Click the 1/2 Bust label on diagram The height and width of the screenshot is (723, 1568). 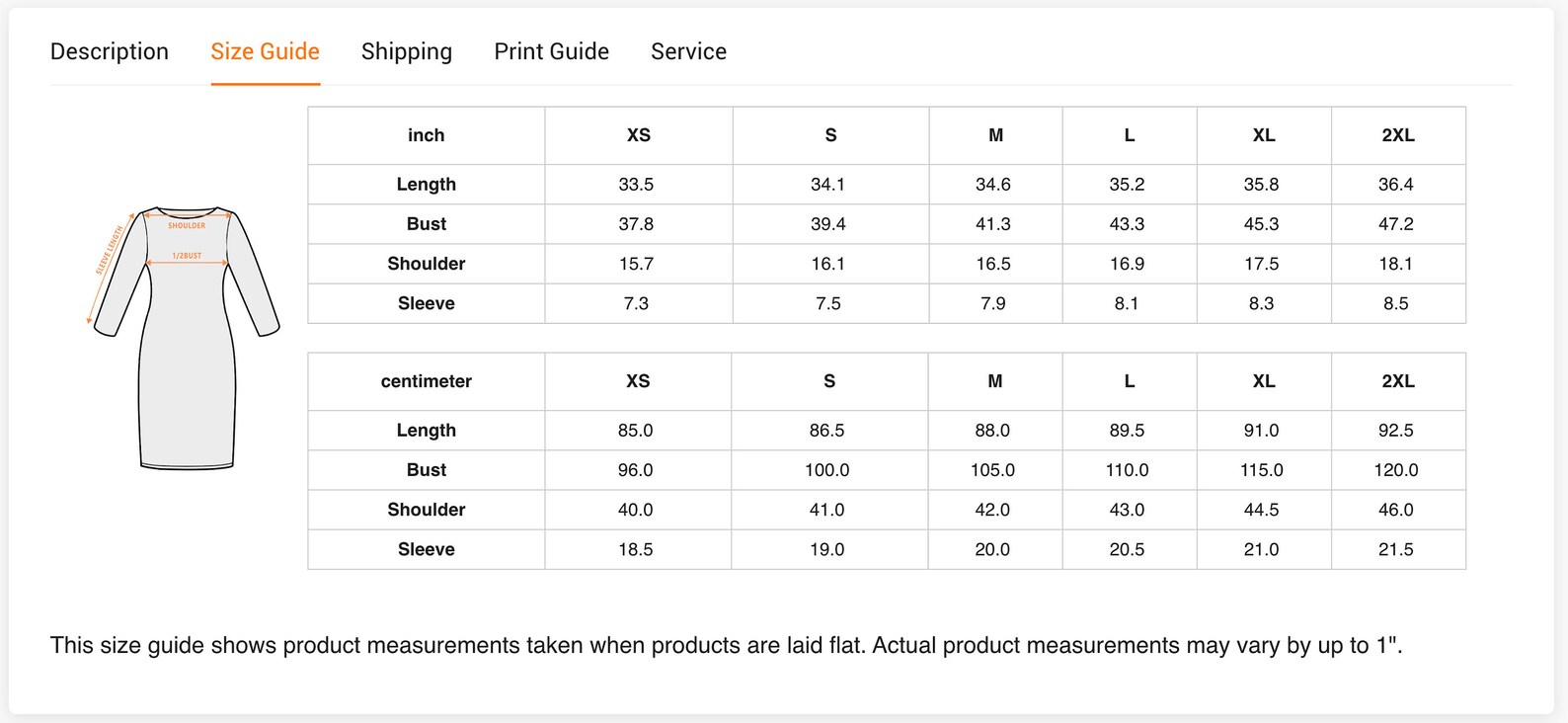pos(187,256)
